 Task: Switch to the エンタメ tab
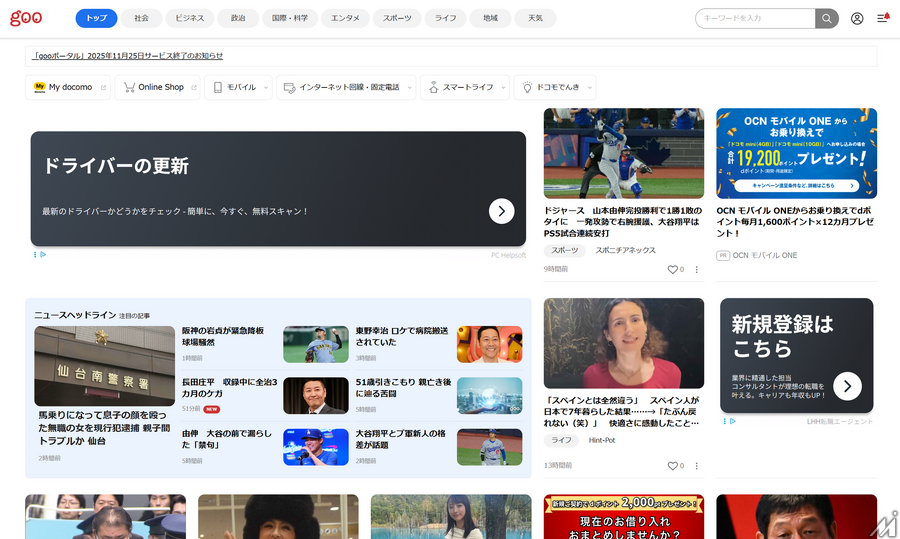346,18
